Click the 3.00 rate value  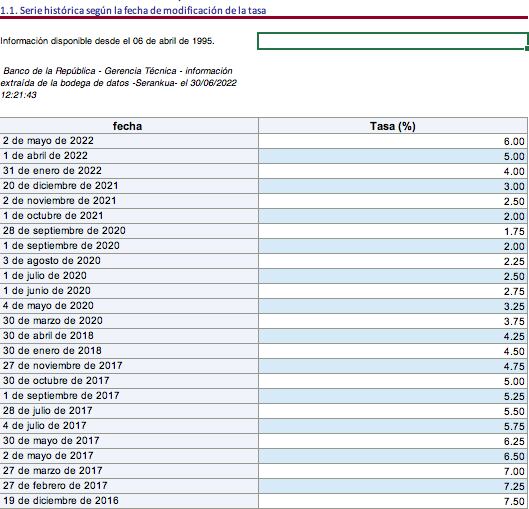[x=514, y=187]
